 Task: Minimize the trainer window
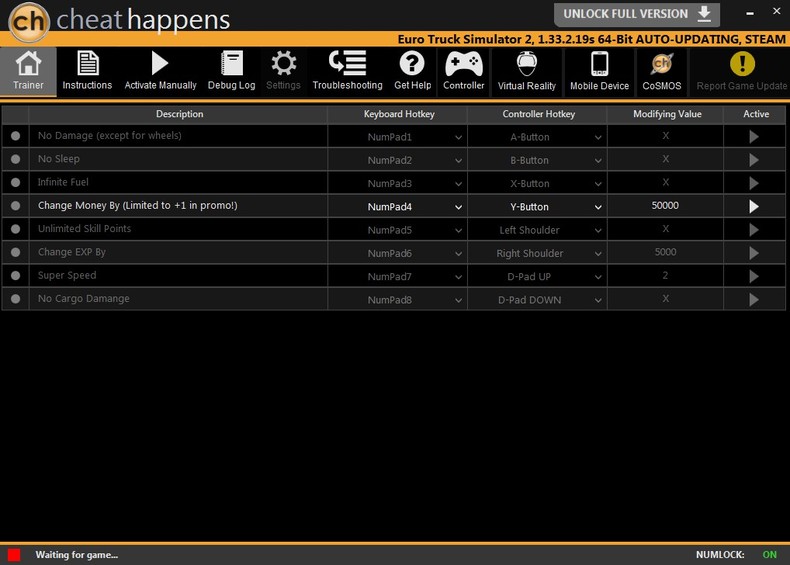[x=750, y=13]
